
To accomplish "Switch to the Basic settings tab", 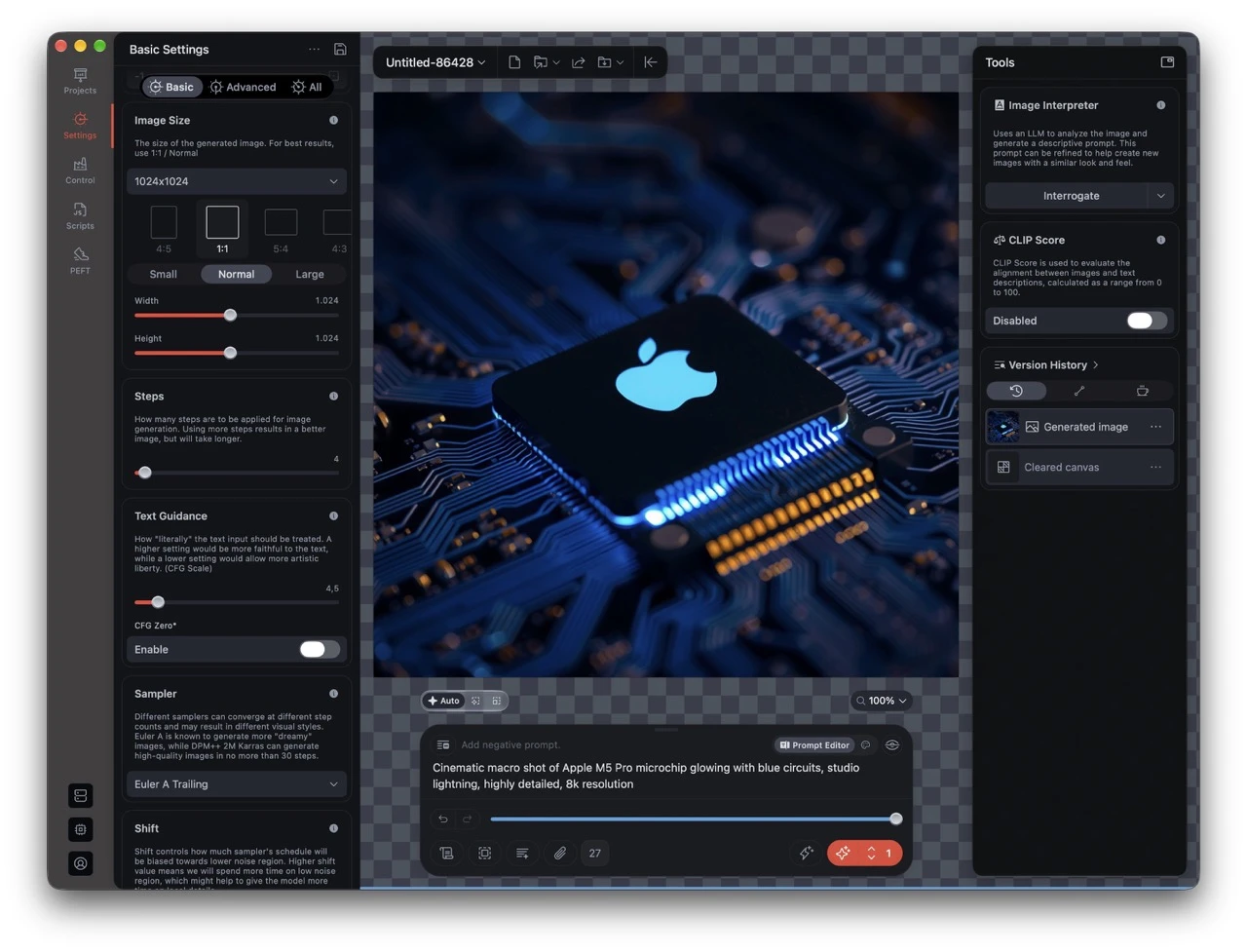I will [x=171, y=87].
